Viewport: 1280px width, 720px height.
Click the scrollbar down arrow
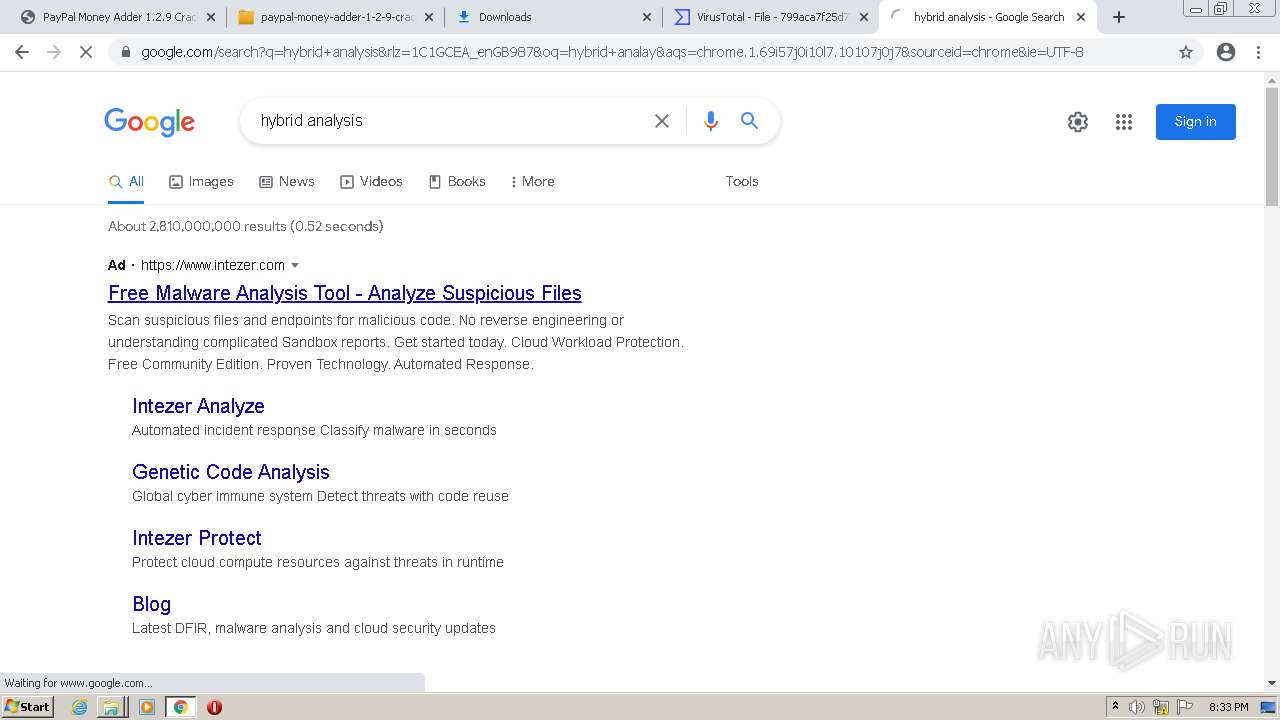[x=1272, y=683]
